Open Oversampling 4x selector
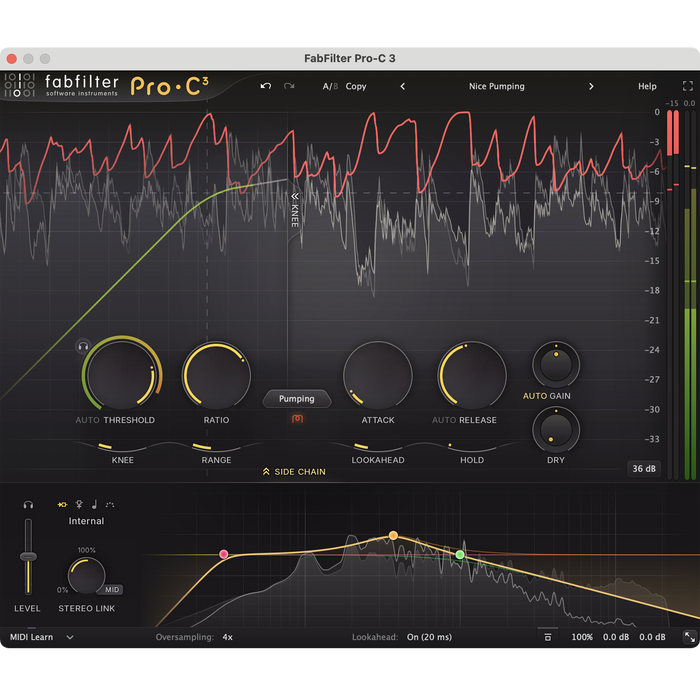This screenshot has width=700, height=700. 228,637
